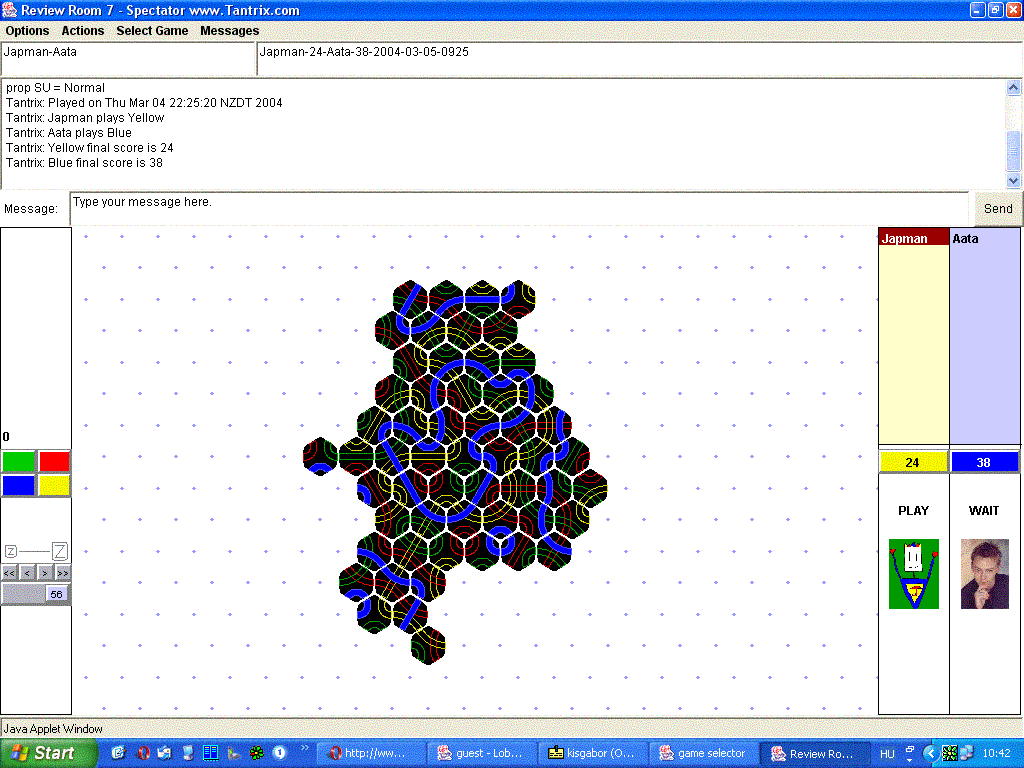
Task: Click Japman's player avatar icon
Action: (913, 574)
